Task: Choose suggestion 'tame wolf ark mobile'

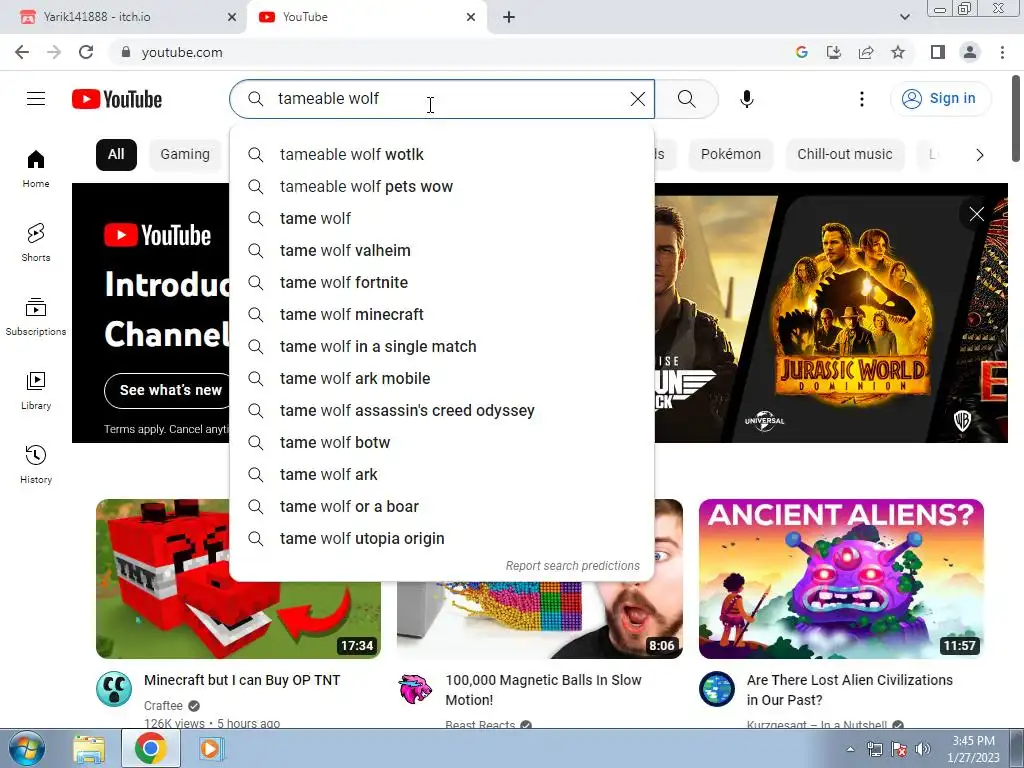Action: pyautogui.click(x=442, y=379)
